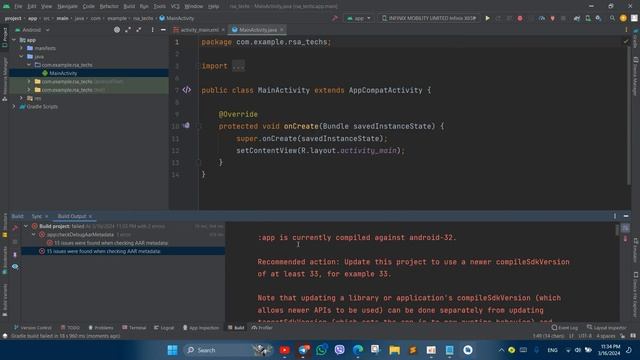
Task: Open the Project tool window side tab
Action: (4, 37)
